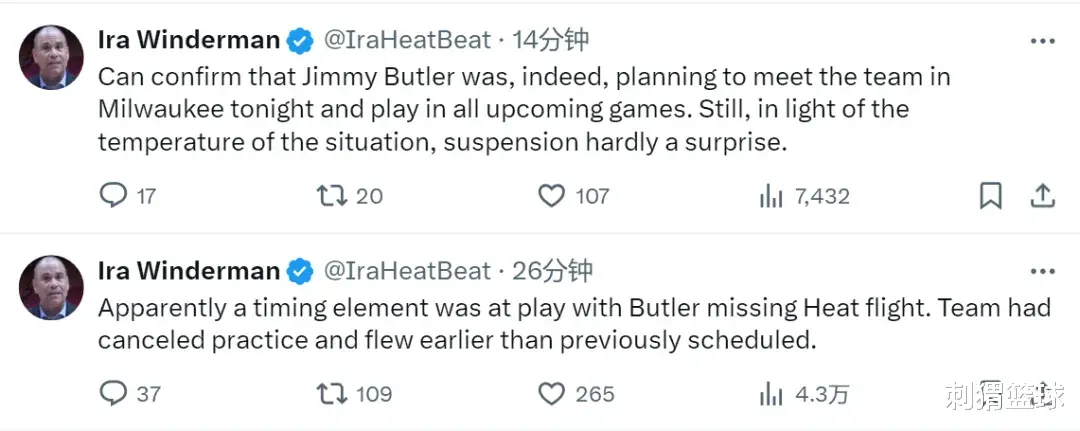
Task: Open Ira Winderman avatar on second tweet
Action: (x=51, y=288)
